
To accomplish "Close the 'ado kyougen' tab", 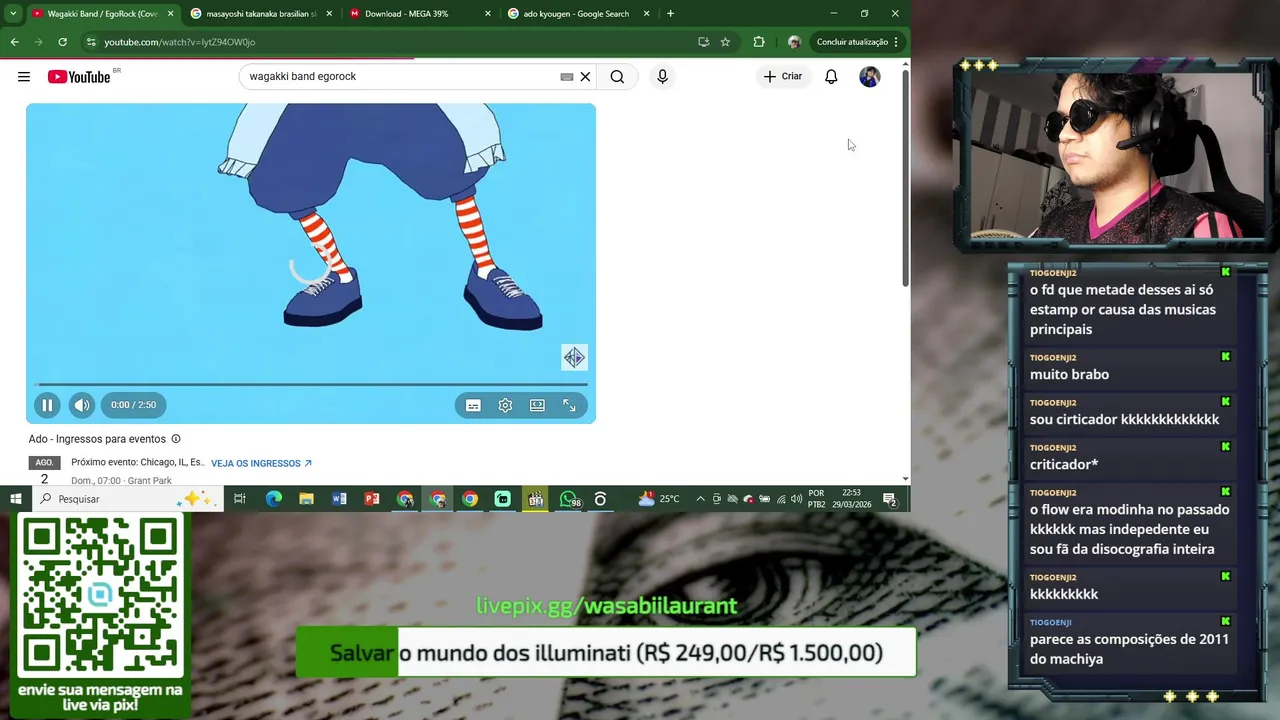I will pyautogui.click(x=647, y=14).
